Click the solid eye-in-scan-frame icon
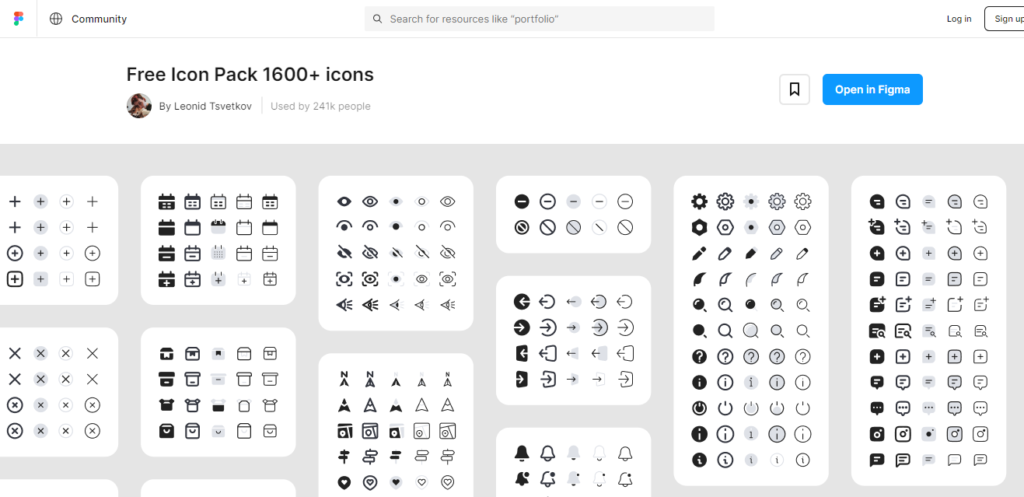The image size is (1024, 497). (x=344, y=279)
